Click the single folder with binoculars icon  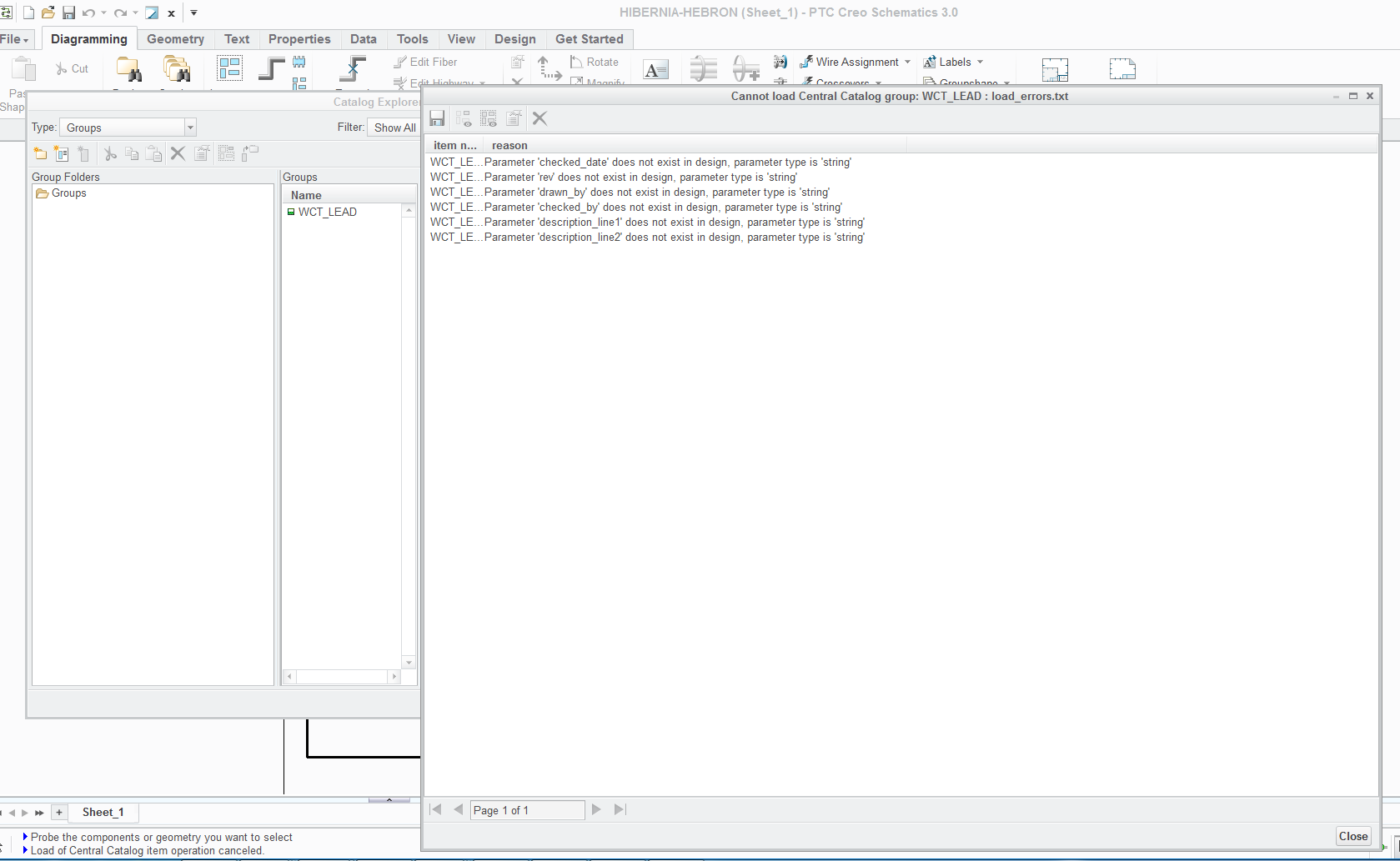pyautogui.click(x=128, y=68)
